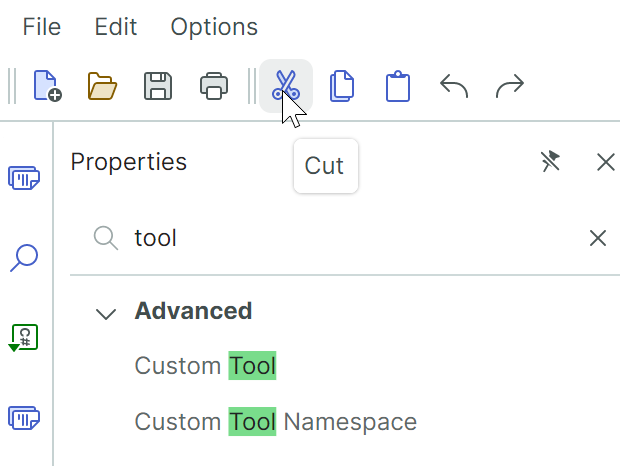Redo the last undone action
Image resolution: width=620 pixels, height=466 pixels.
[x=510, y=86]
